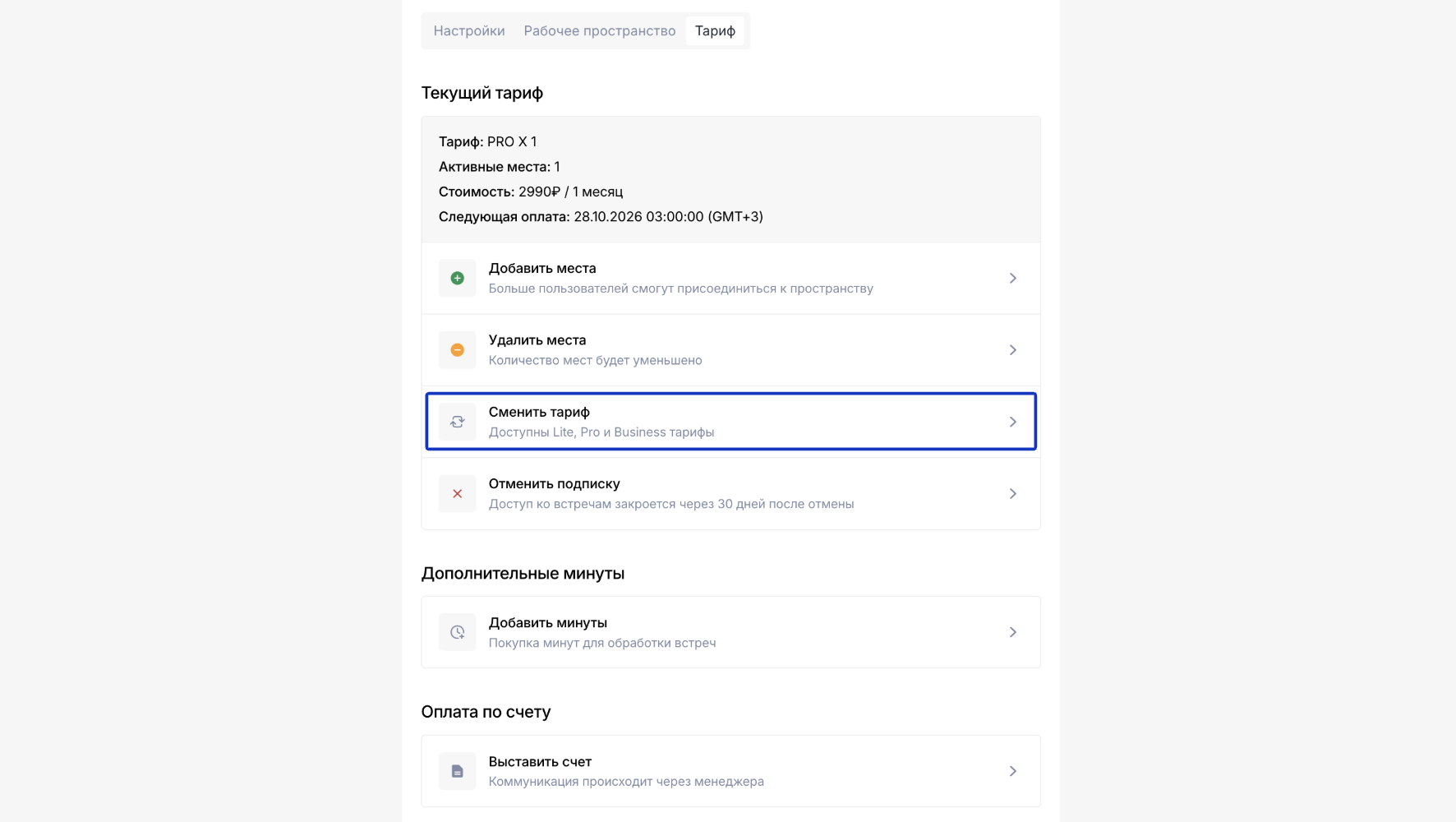The height and width of the screenshot is (822, 1456).
Task: Click the red X cancel subscription icon
Action: point(458,494)
